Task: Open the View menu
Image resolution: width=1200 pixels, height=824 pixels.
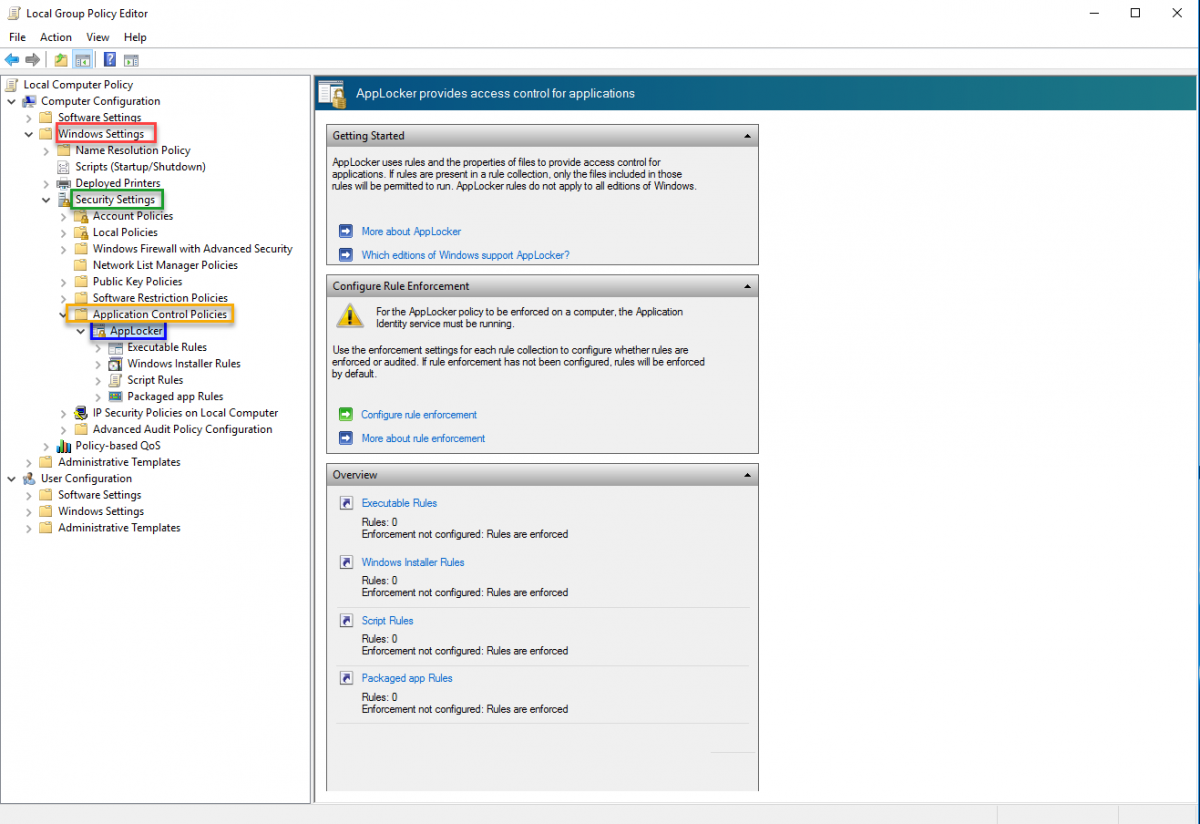Action: [98, 37]
